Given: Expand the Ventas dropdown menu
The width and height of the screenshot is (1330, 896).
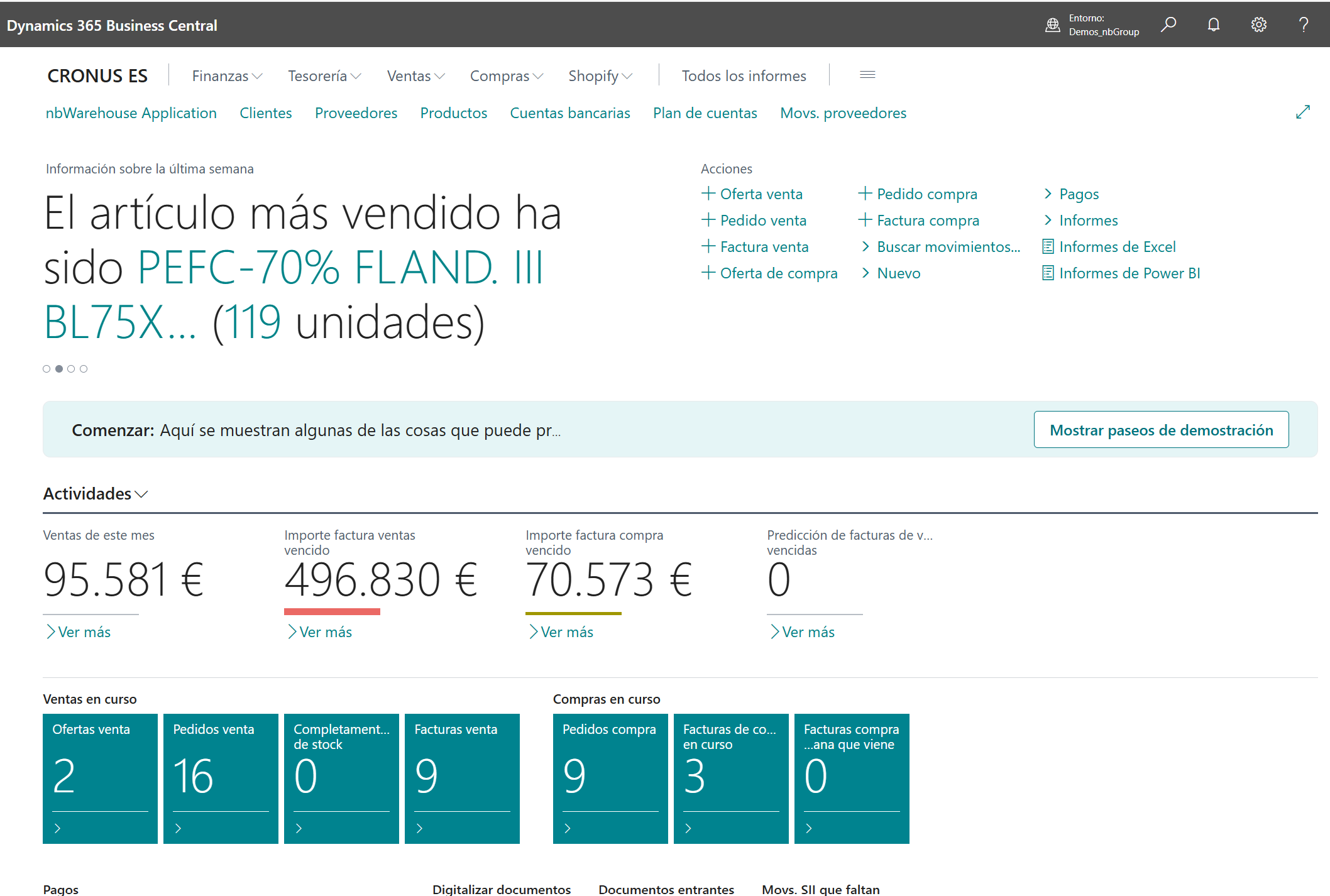Looking at the screenshot, I should coord(416,76).
